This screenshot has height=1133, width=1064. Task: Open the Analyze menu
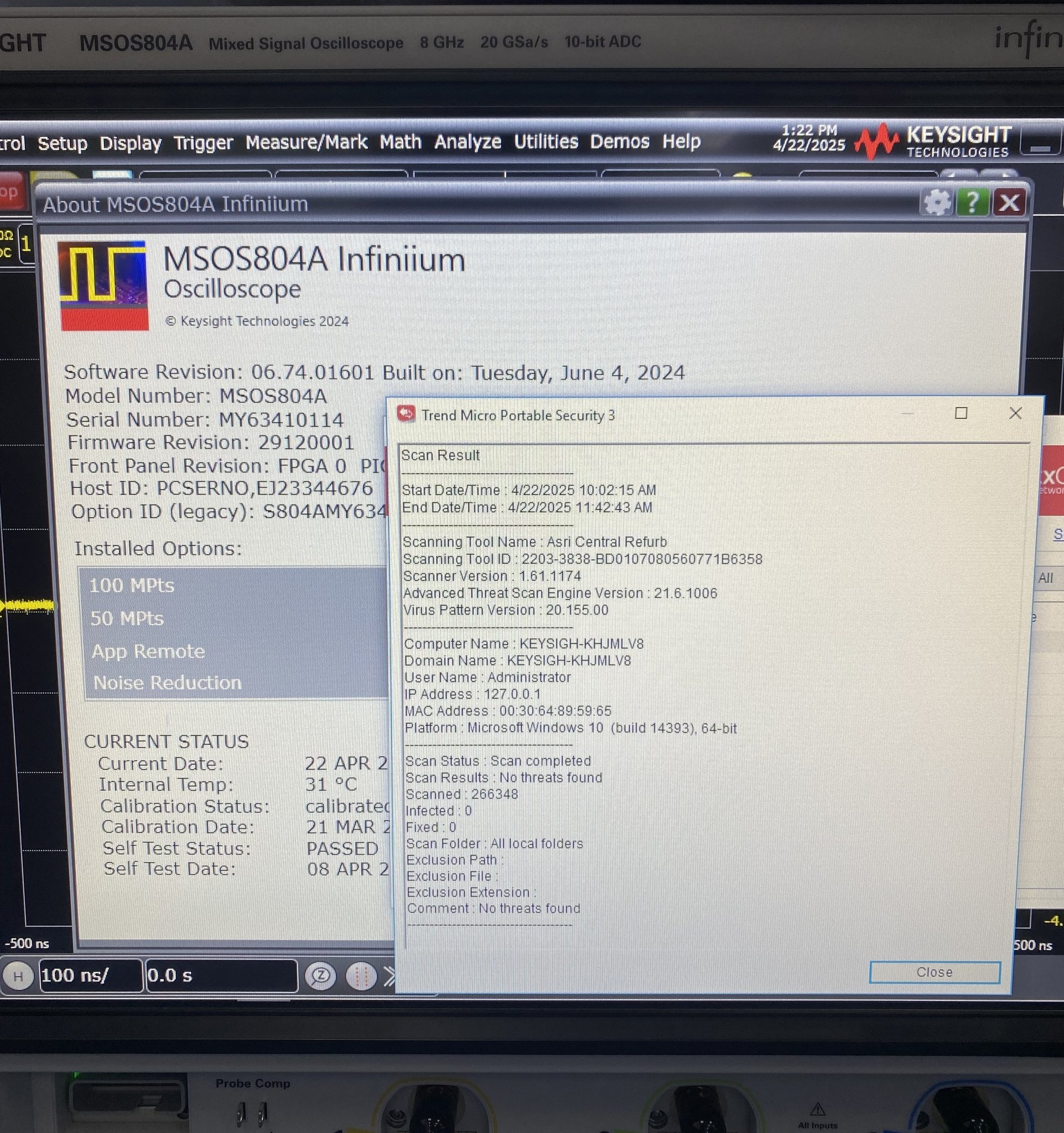coord(468,141)
